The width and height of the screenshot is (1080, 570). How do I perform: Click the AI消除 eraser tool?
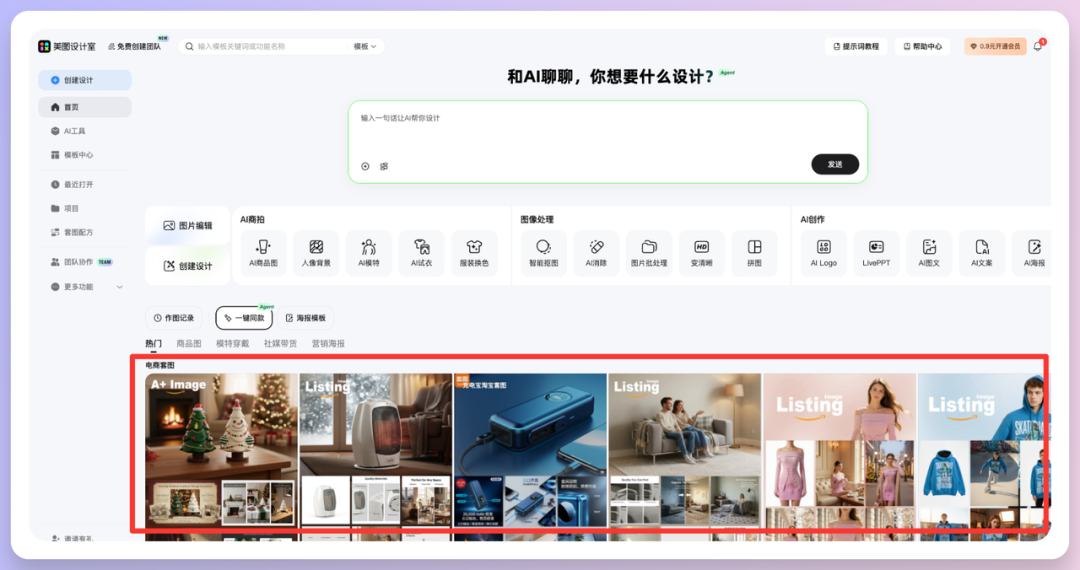click(x=596, y=252)
